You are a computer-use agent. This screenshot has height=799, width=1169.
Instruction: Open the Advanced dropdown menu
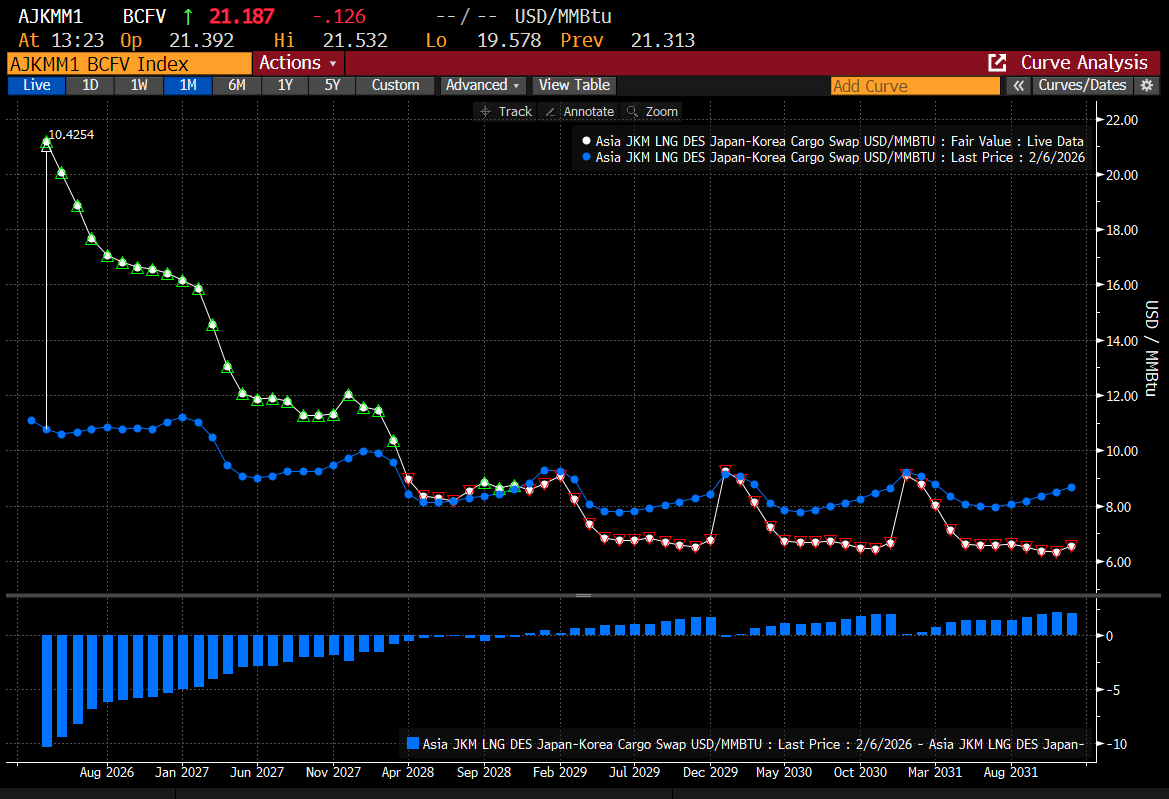coord(482,85)
